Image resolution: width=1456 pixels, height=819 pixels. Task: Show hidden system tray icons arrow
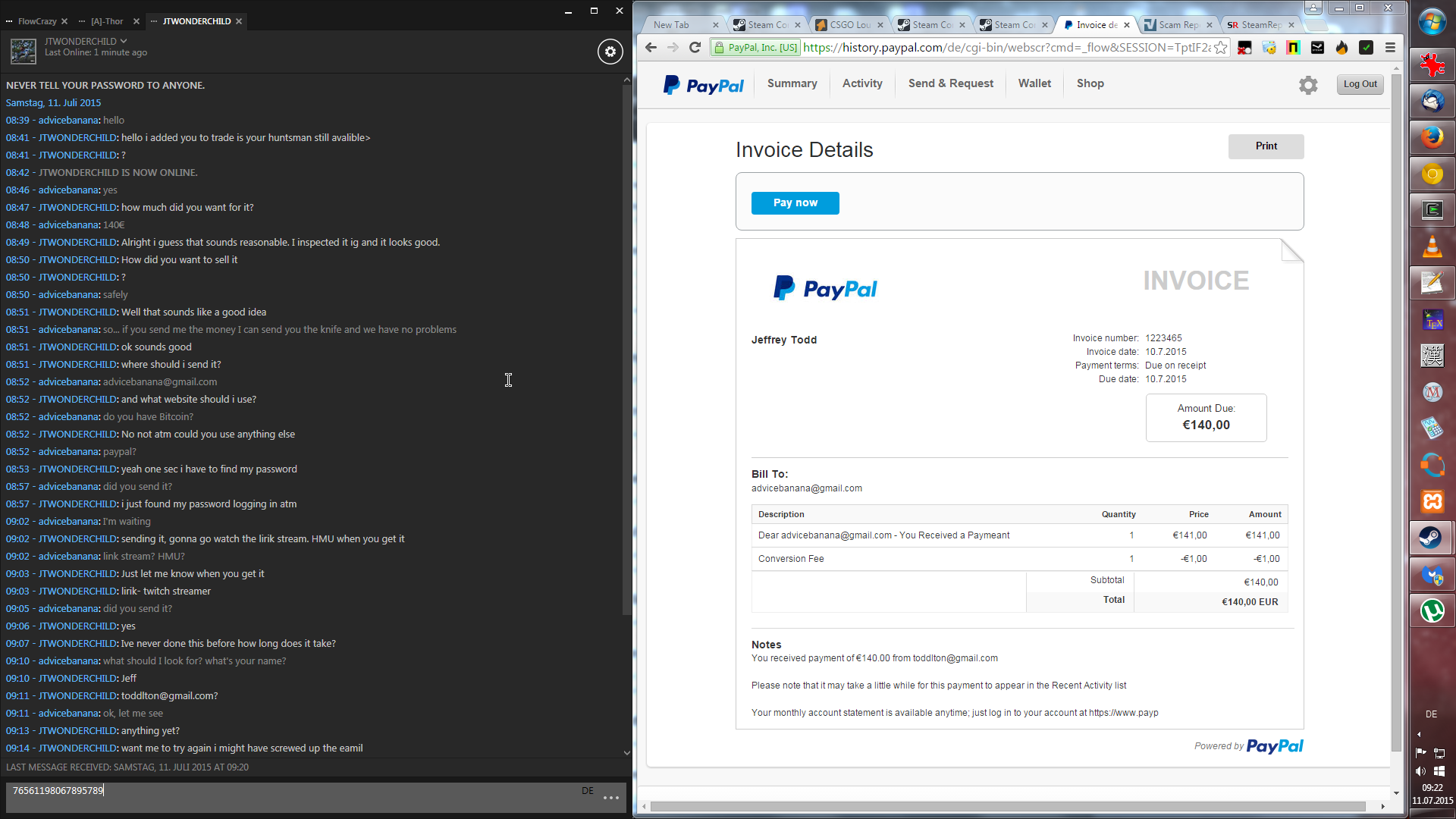[1419, 734]
